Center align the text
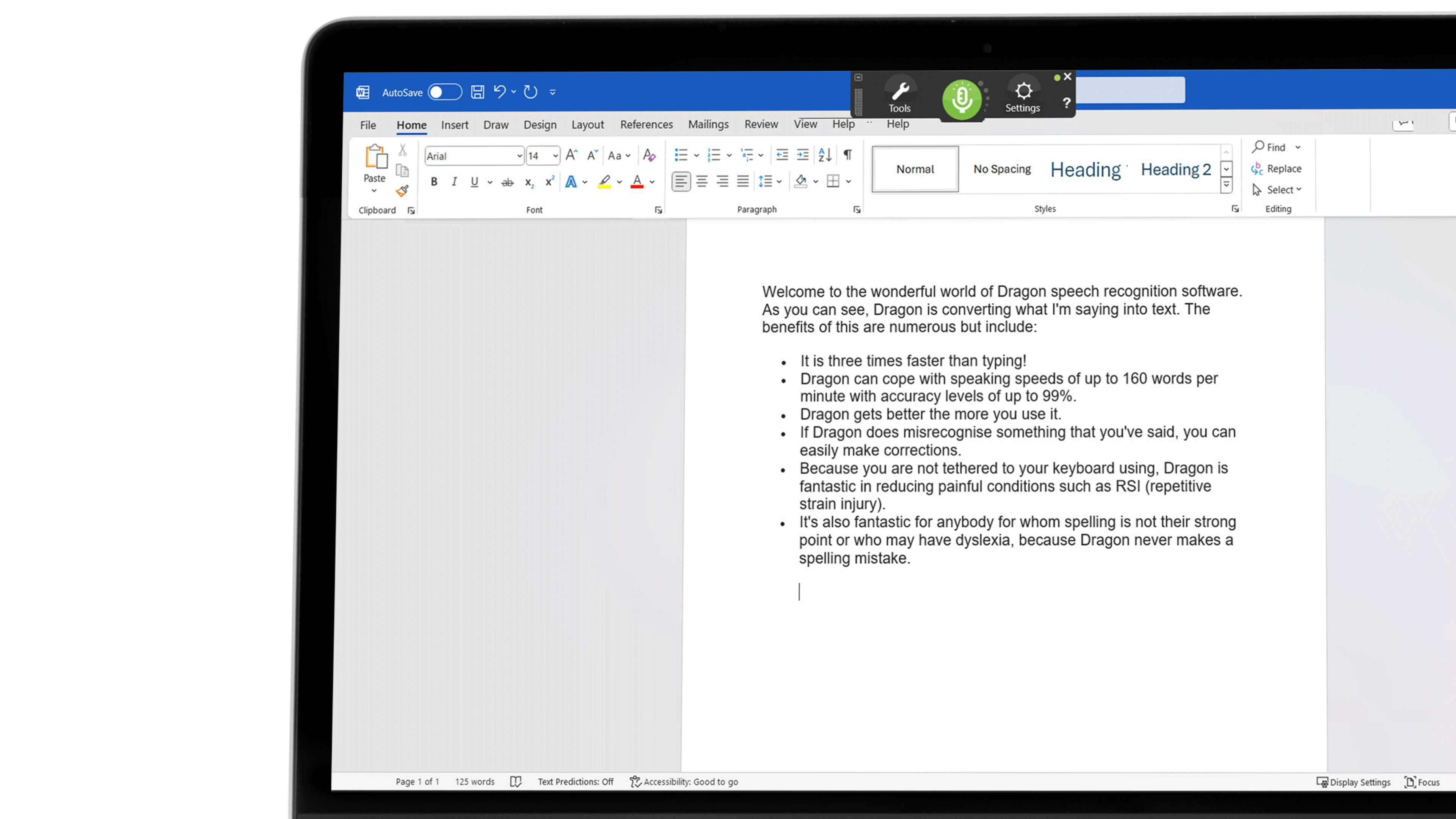The image size is (1456, 819). [x=701, y=182]
